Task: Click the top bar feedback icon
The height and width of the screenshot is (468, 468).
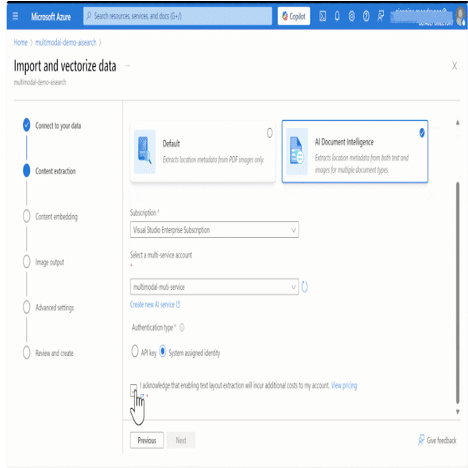Action: tap(380, 16)
